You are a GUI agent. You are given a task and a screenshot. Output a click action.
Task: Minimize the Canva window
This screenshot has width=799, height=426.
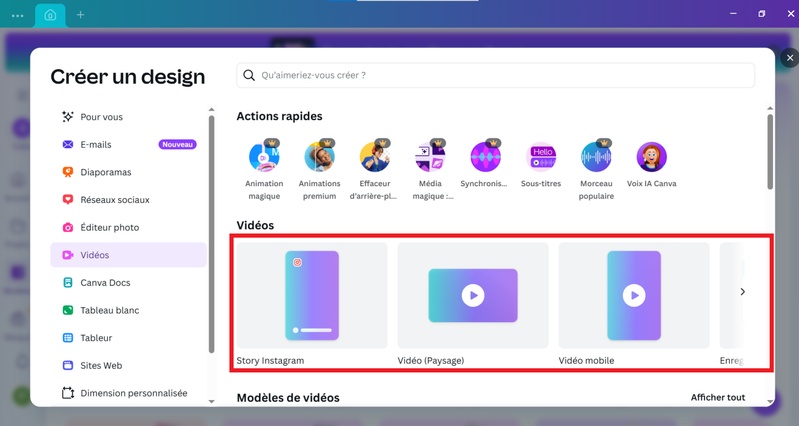[x=733, y=14]
